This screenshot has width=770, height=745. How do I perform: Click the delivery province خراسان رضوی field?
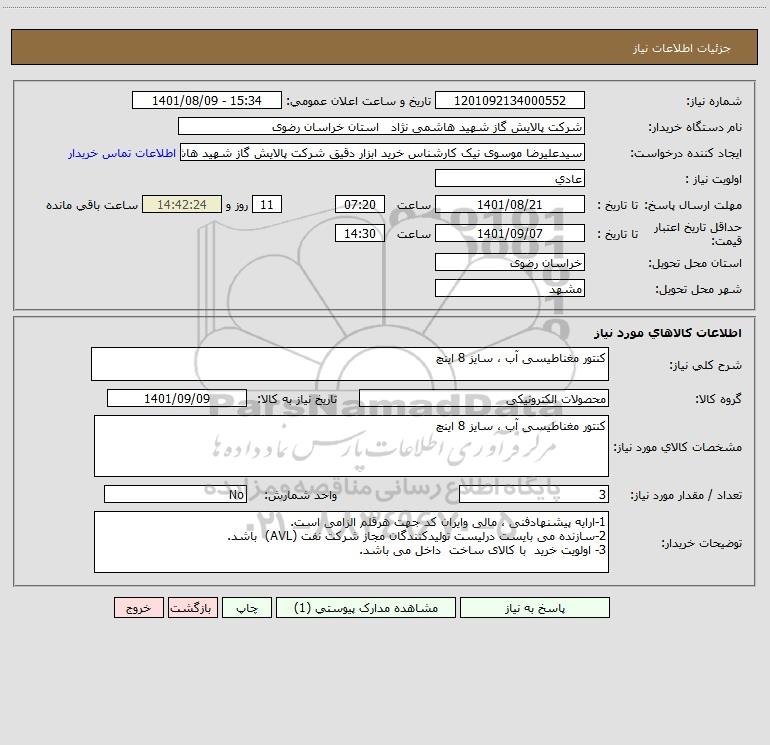pyautogui.click(x=510, y=262)
